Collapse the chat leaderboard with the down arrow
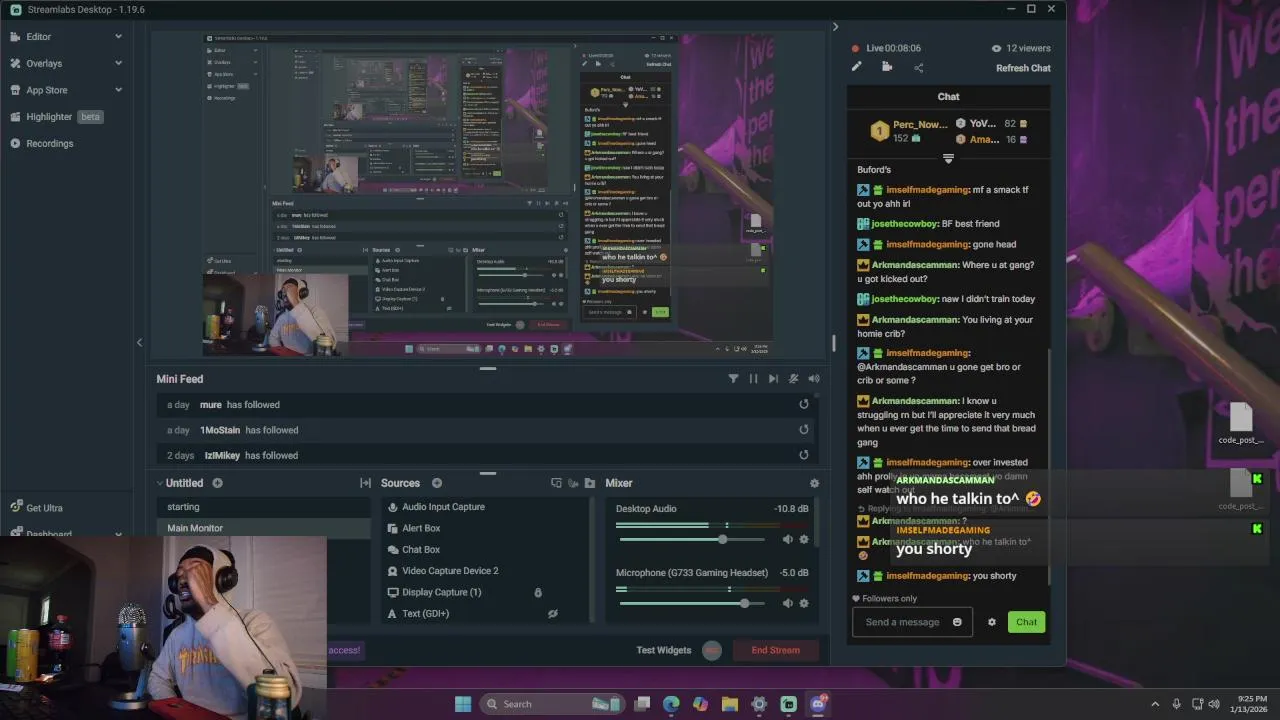This screenshot has height=720, width=1280. (x=948, y=159)
